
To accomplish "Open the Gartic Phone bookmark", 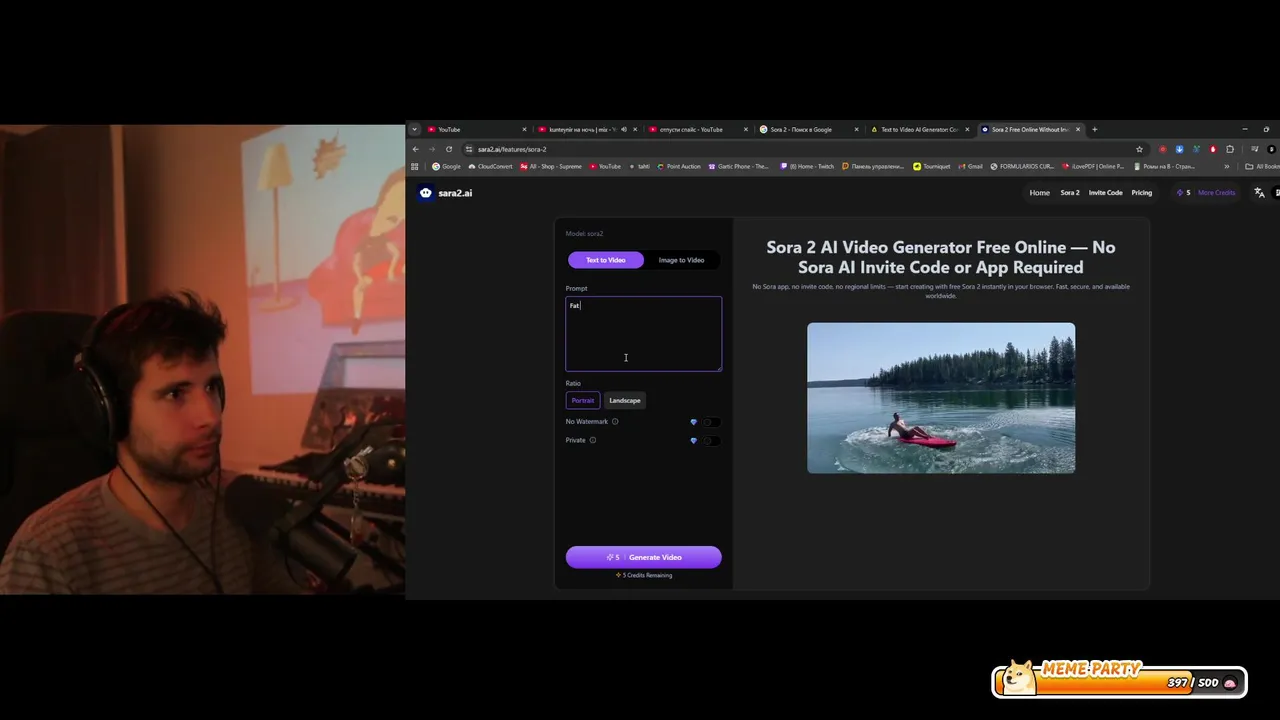I will point(738,166).
